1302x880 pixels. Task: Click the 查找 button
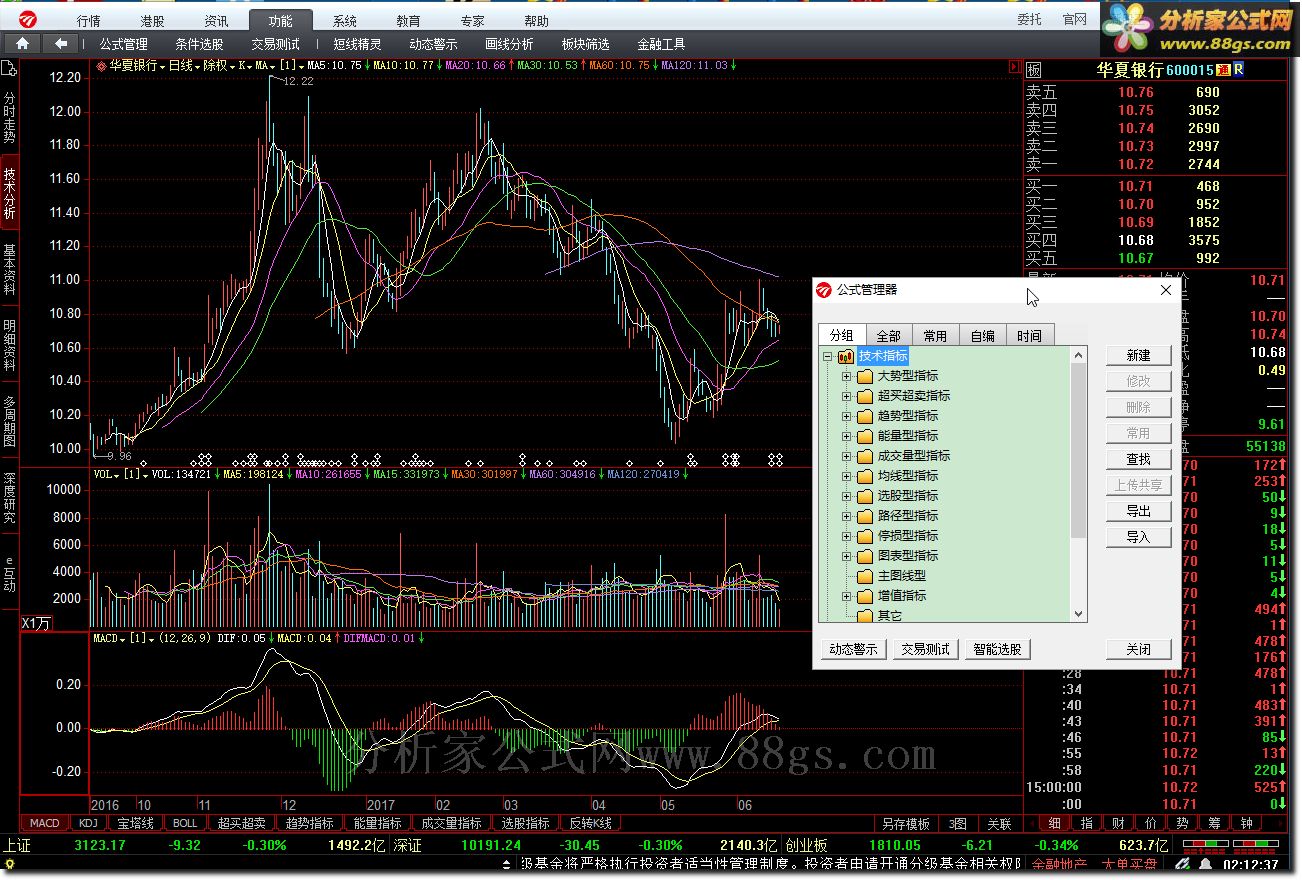1138,459
